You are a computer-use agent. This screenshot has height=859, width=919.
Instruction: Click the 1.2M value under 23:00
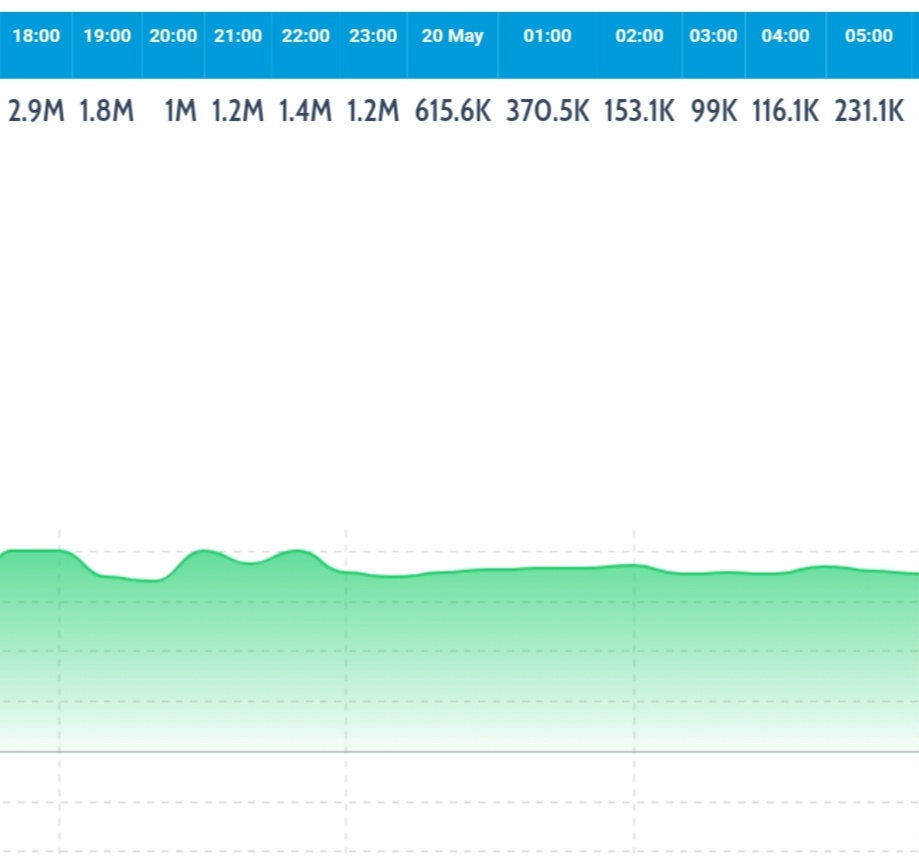pyautogui.click(x=373, y=111)
